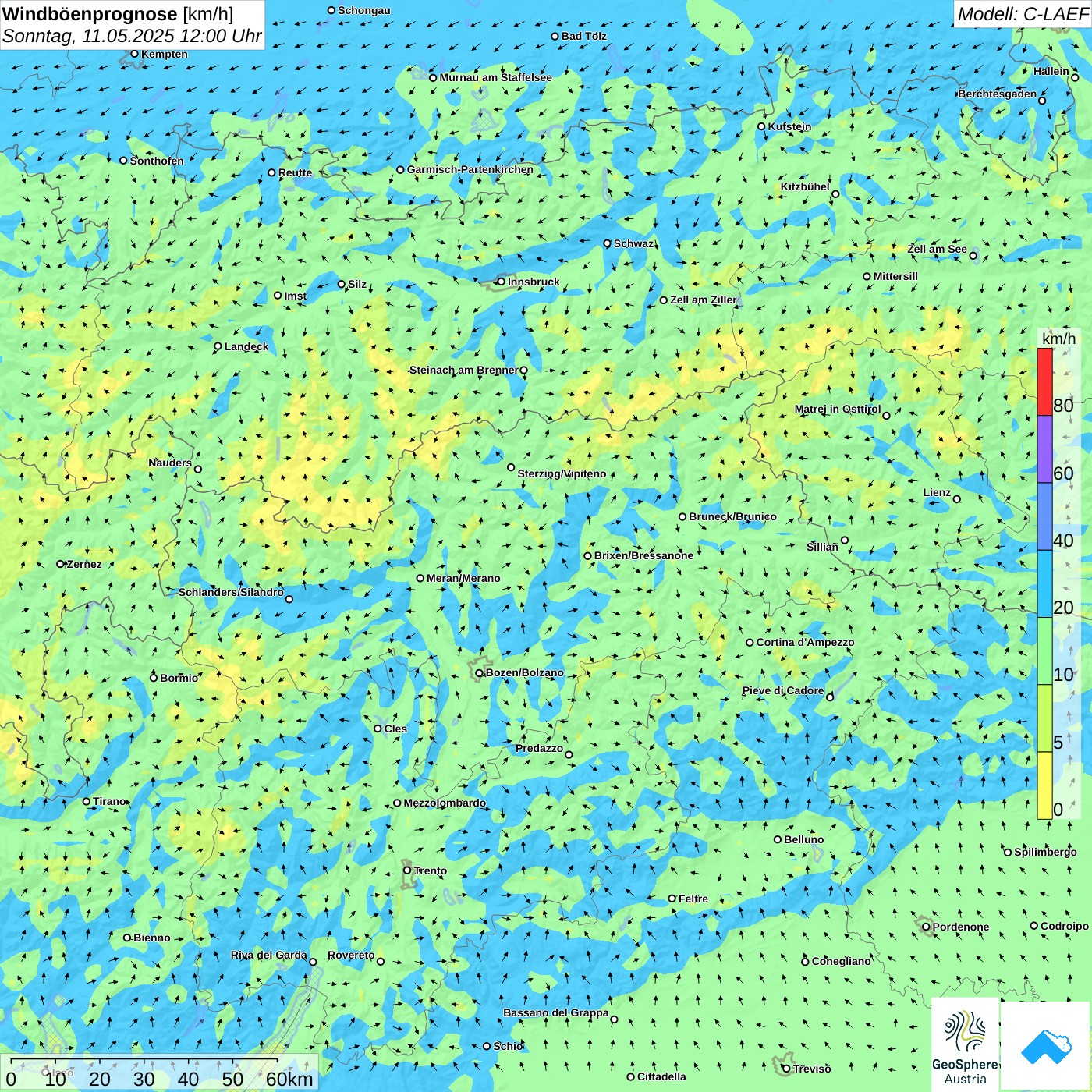Click the Conegliano city label
This screenshot has width=1092, height=1092.
click(x=841, y=961)
